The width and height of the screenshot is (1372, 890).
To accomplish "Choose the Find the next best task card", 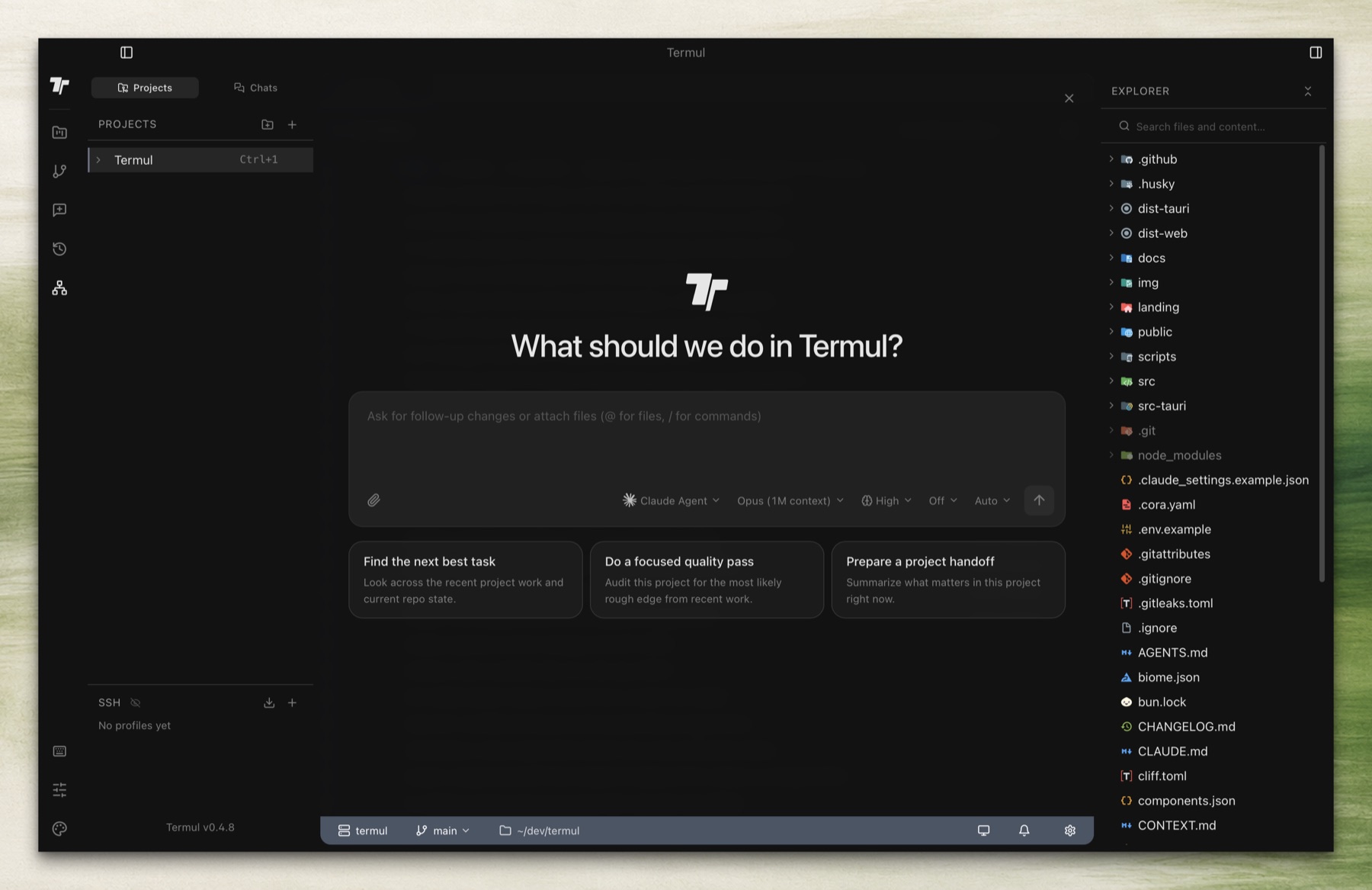I will [466, 580].
